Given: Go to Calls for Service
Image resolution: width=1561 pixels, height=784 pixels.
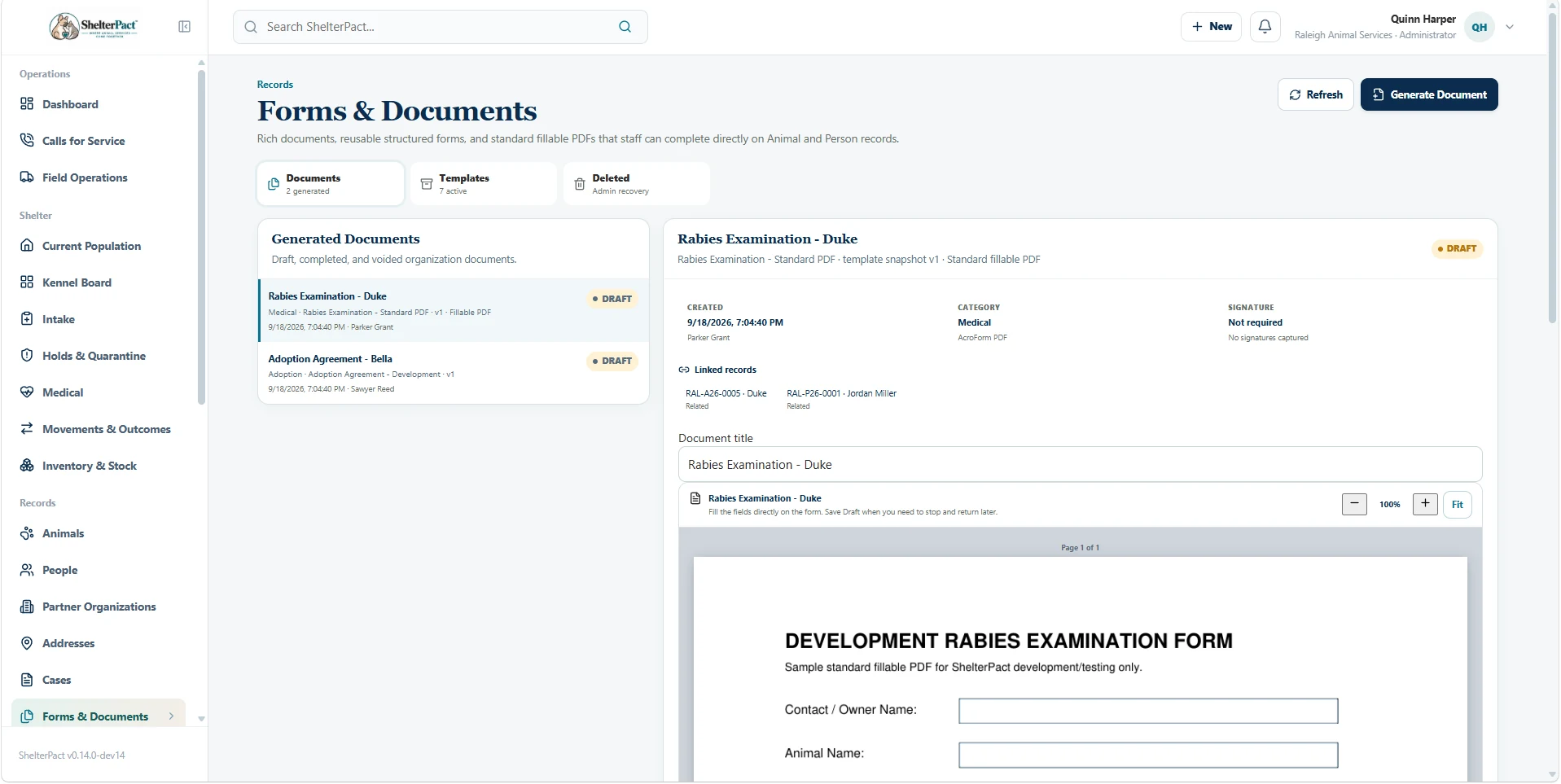Looking at the screenshot, I should [99, 141].
